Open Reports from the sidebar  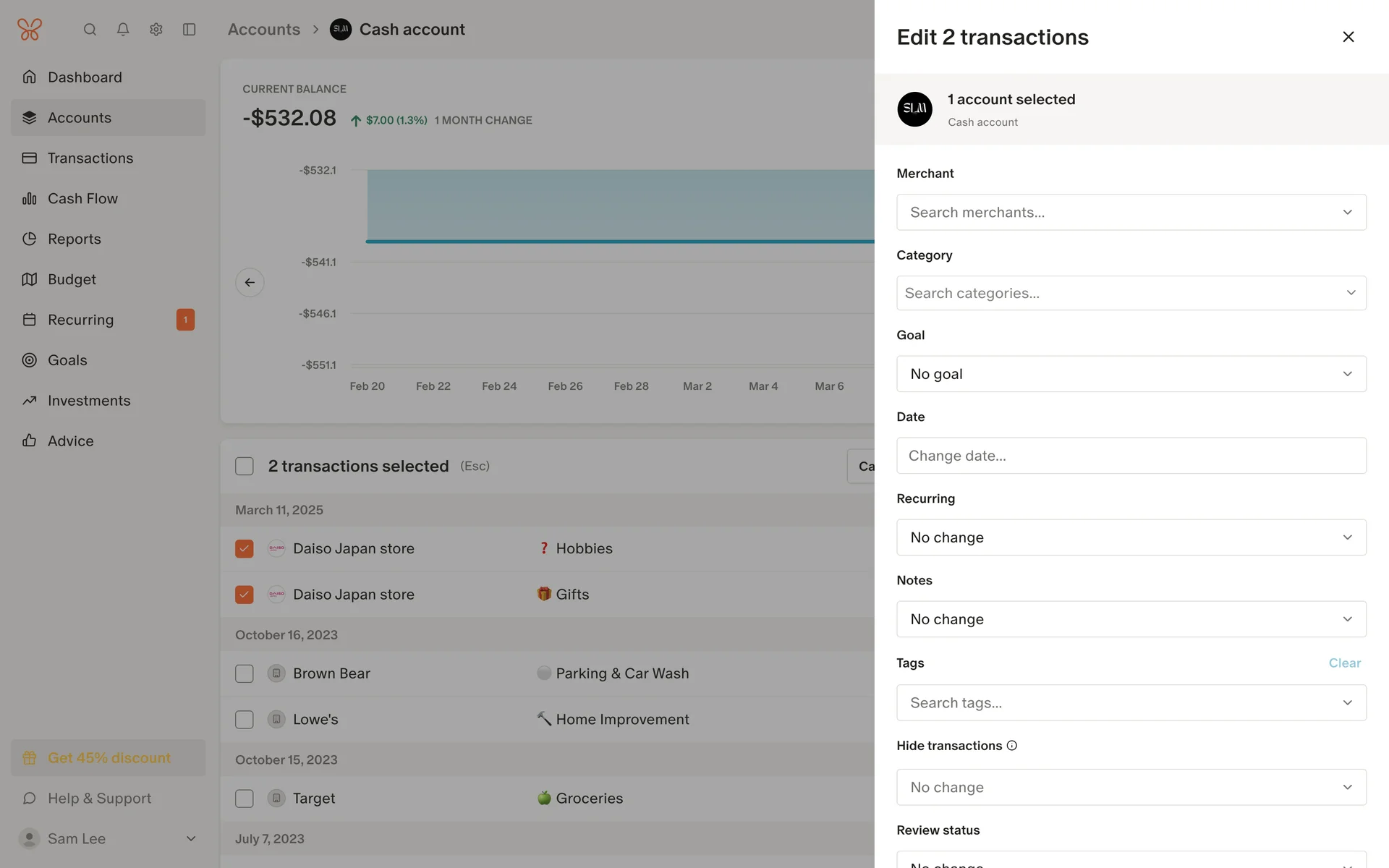(x=74, y=239)
